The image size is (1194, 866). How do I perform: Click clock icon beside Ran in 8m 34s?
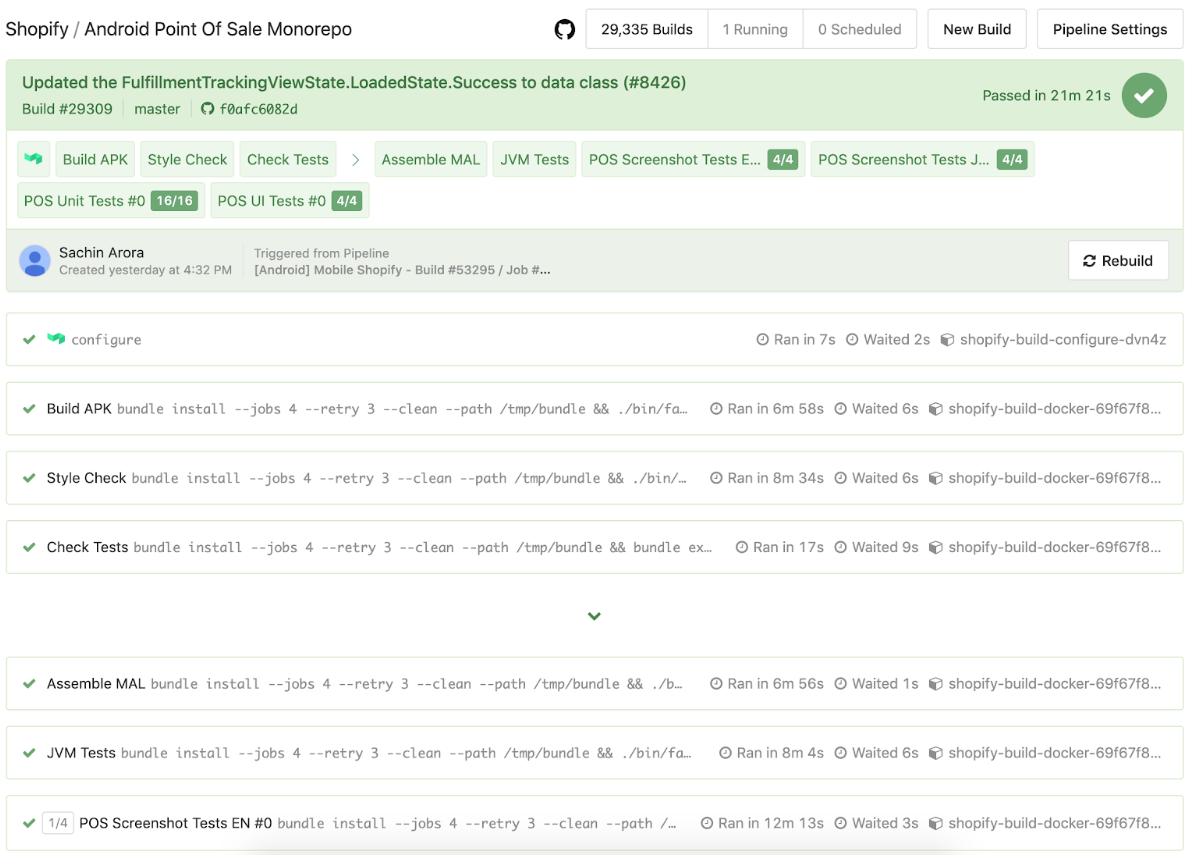click(x=716, y=478)
